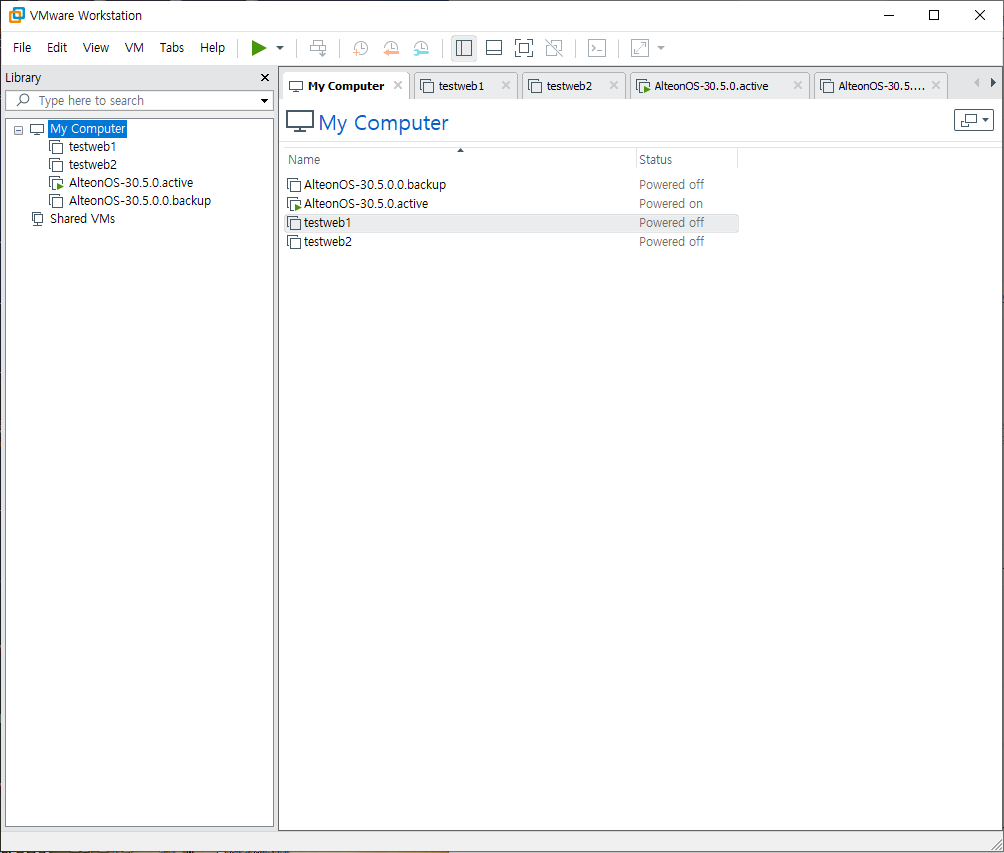Close the My Computer tab
Image resolution: width=1004 pixels, height=853 pixels.
point(398,85)
